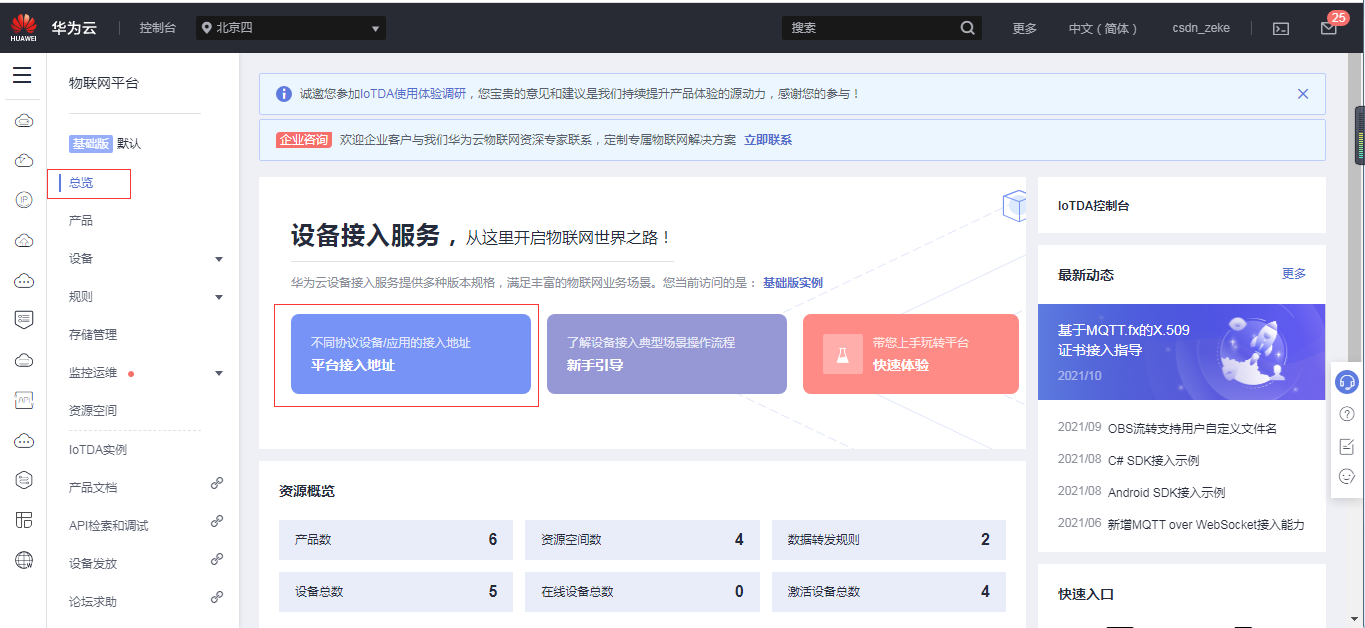Open the C# SDK接入示例 news item
The height and width of the screenshot is (628, 1365).
tap(1153, 460)
